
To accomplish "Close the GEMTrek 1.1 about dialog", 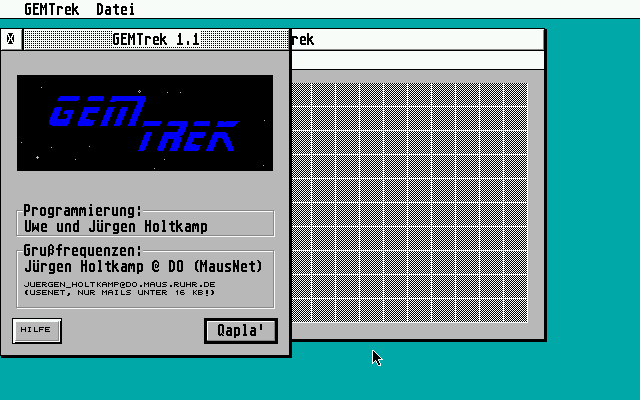I will point(11,40).
